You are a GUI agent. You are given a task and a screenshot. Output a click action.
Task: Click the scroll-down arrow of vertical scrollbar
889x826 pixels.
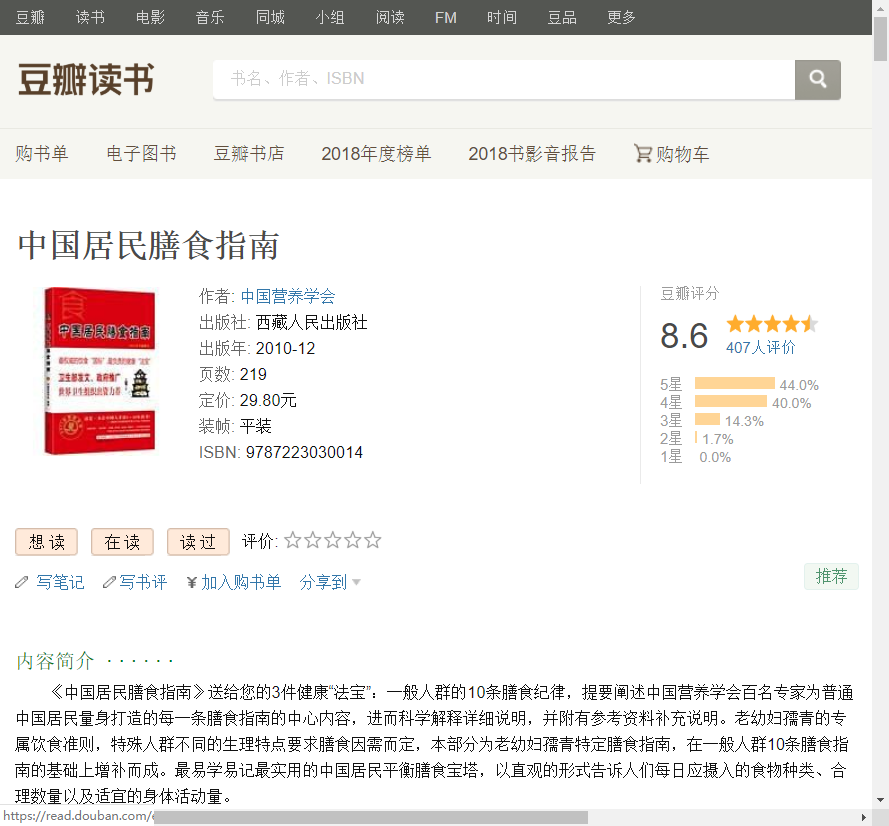880,800
